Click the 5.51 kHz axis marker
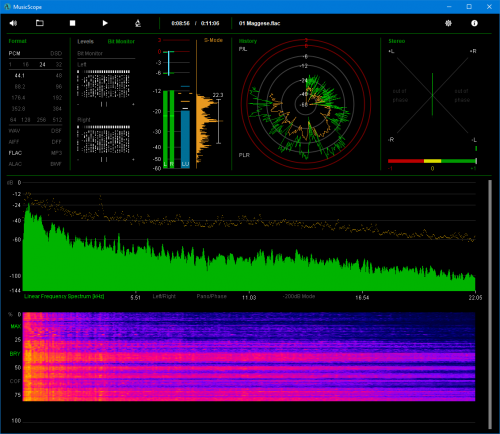This screenshot has width=500, height=434. 135,298
